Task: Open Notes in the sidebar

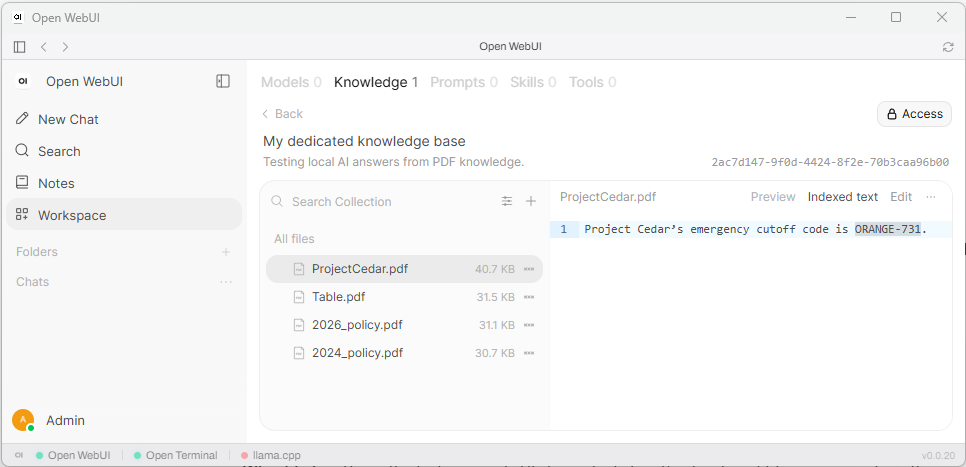Action: [x=123, y=184]
